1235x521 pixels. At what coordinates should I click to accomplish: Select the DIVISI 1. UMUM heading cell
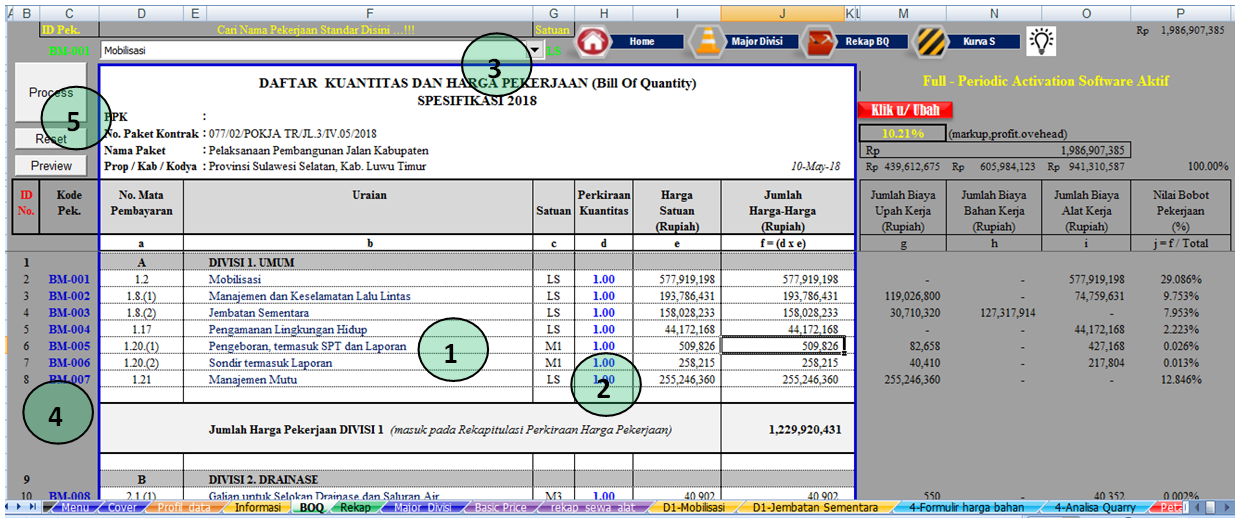coord(359,262)
